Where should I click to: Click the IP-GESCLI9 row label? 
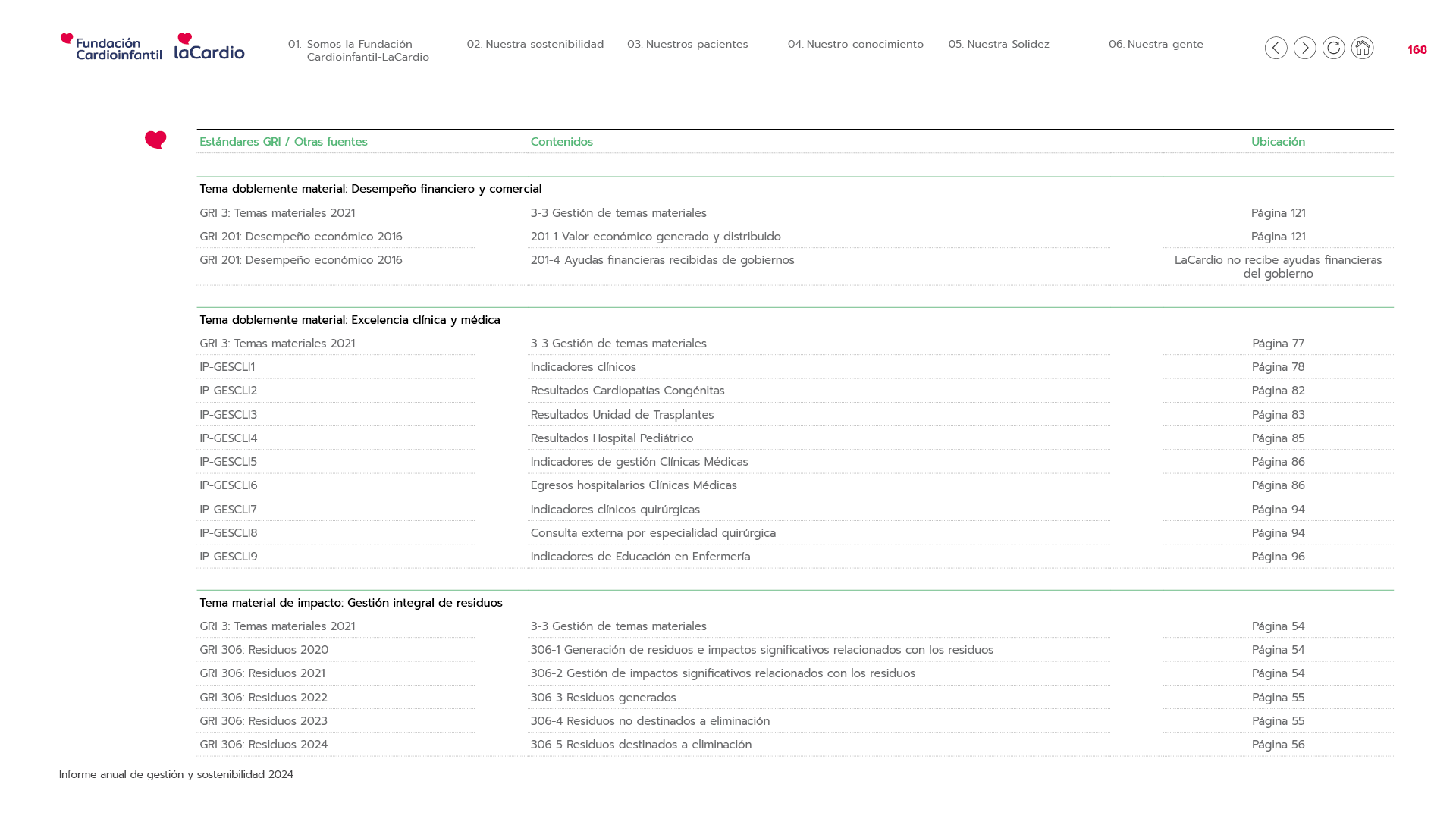point(228,557)
